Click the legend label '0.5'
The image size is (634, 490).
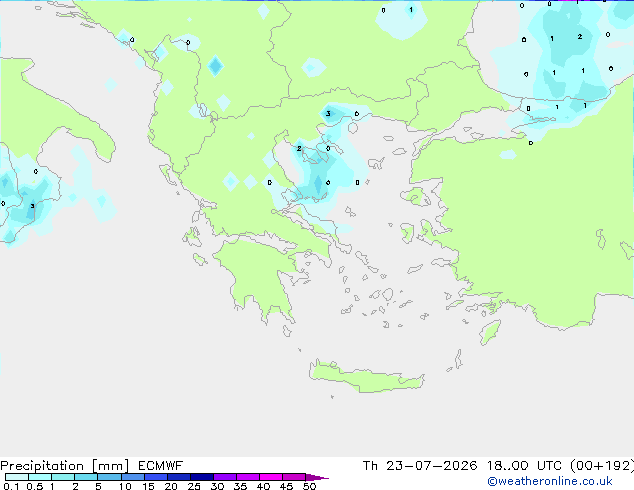tap(35, 486)
